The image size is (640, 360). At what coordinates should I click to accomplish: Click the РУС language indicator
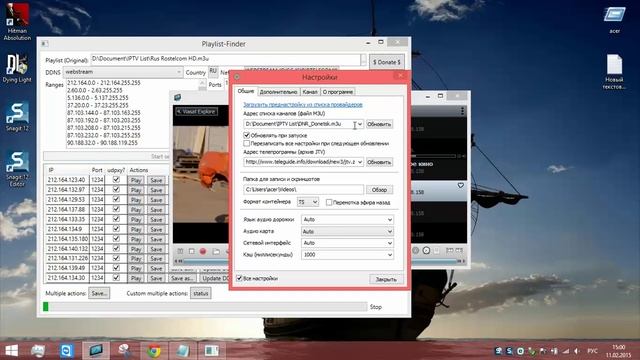pyautogui.click(x=592, y=351)
